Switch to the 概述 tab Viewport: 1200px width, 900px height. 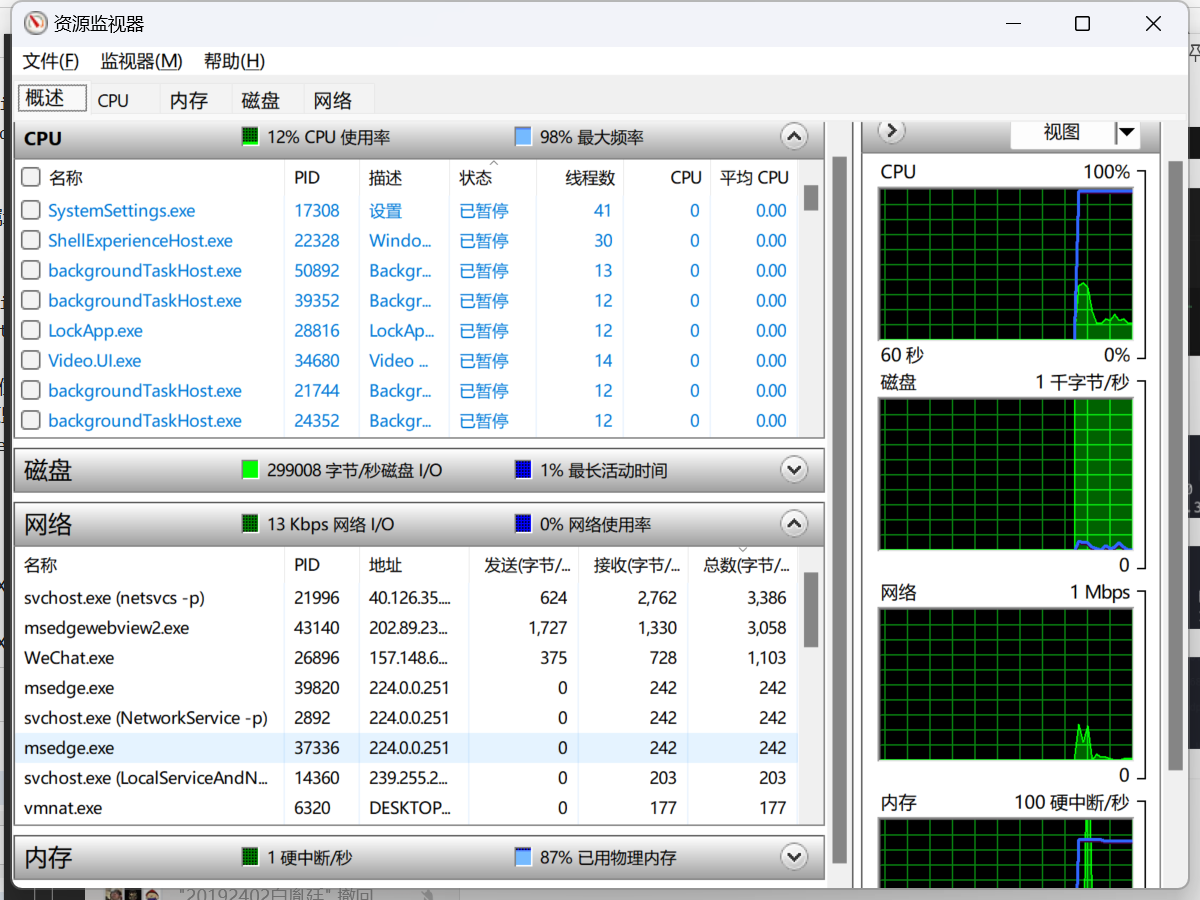point(53,98)
